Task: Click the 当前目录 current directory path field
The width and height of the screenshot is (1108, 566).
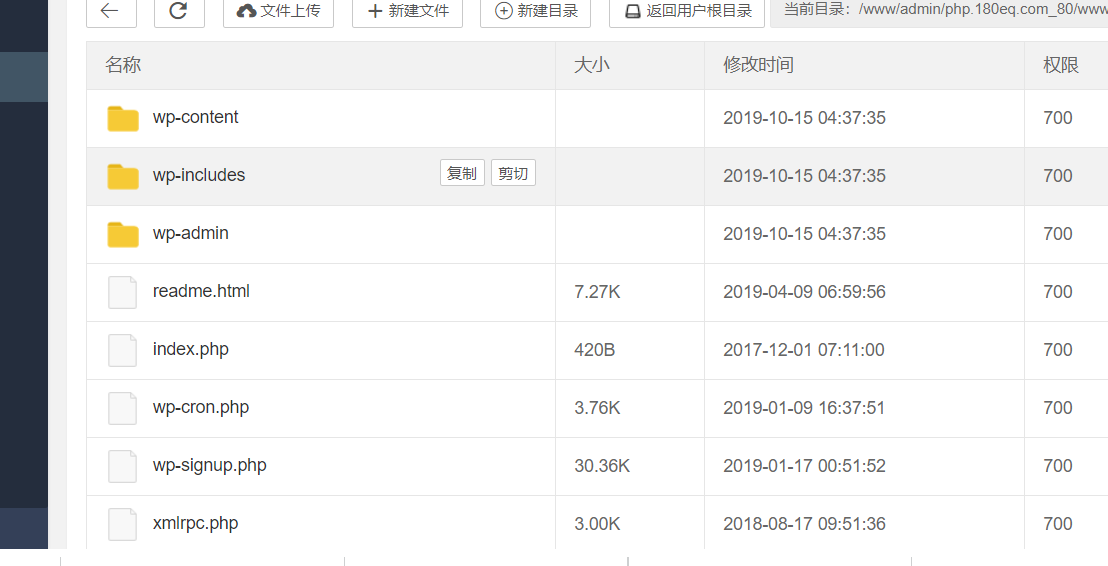Action: click(x=940, y=11)
